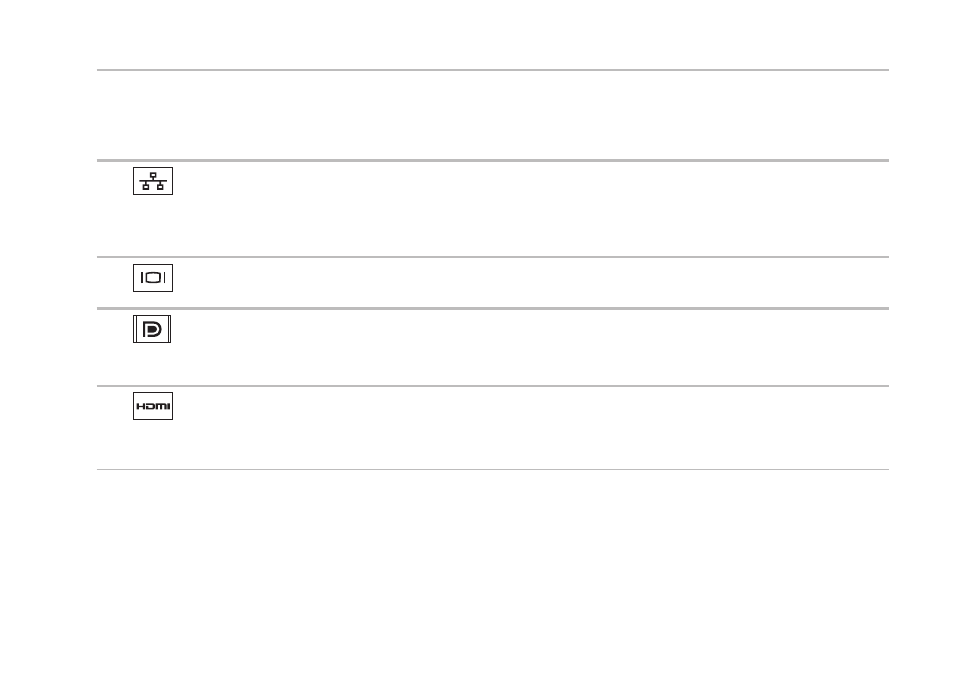Screen dimensions: 953x676
Task: Click the blank description area of the HDMI row
Action: point(531,428)
